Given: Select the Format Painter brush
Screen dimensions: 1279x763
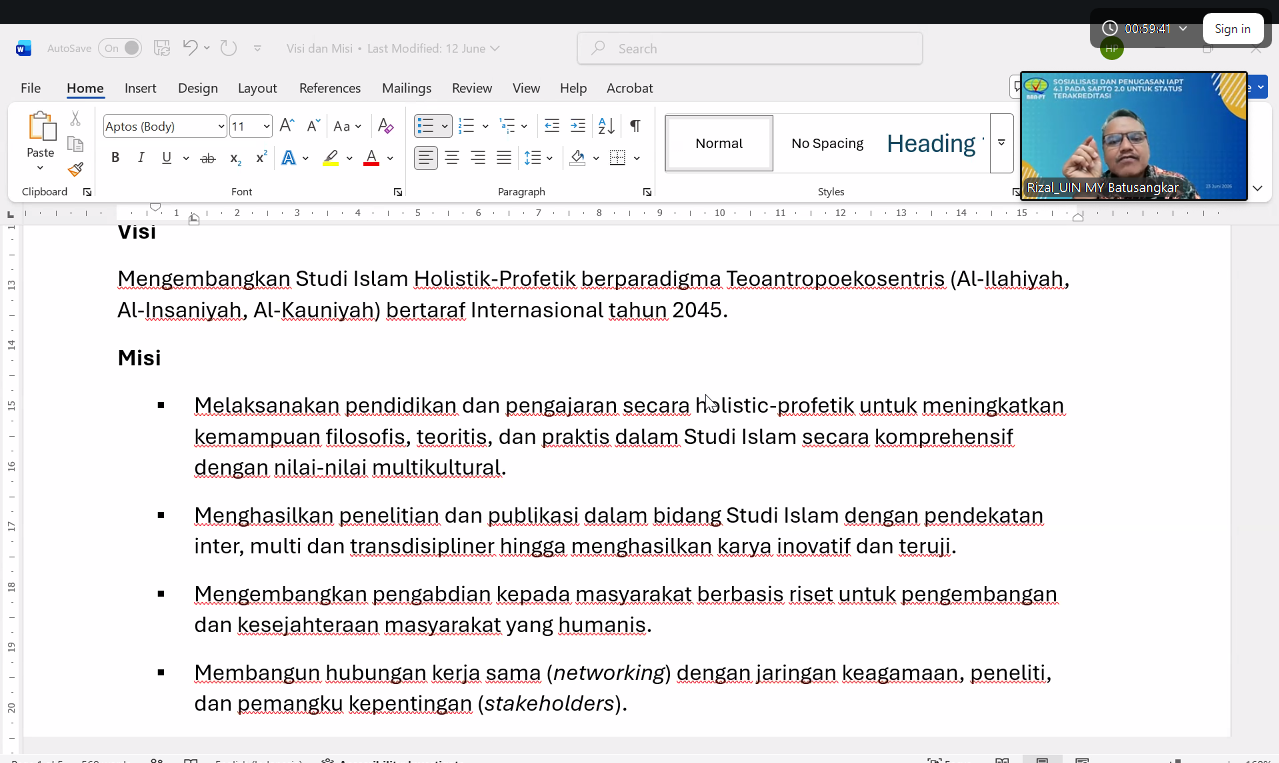Looking at the screenshot, I should [x=75, y=169].
